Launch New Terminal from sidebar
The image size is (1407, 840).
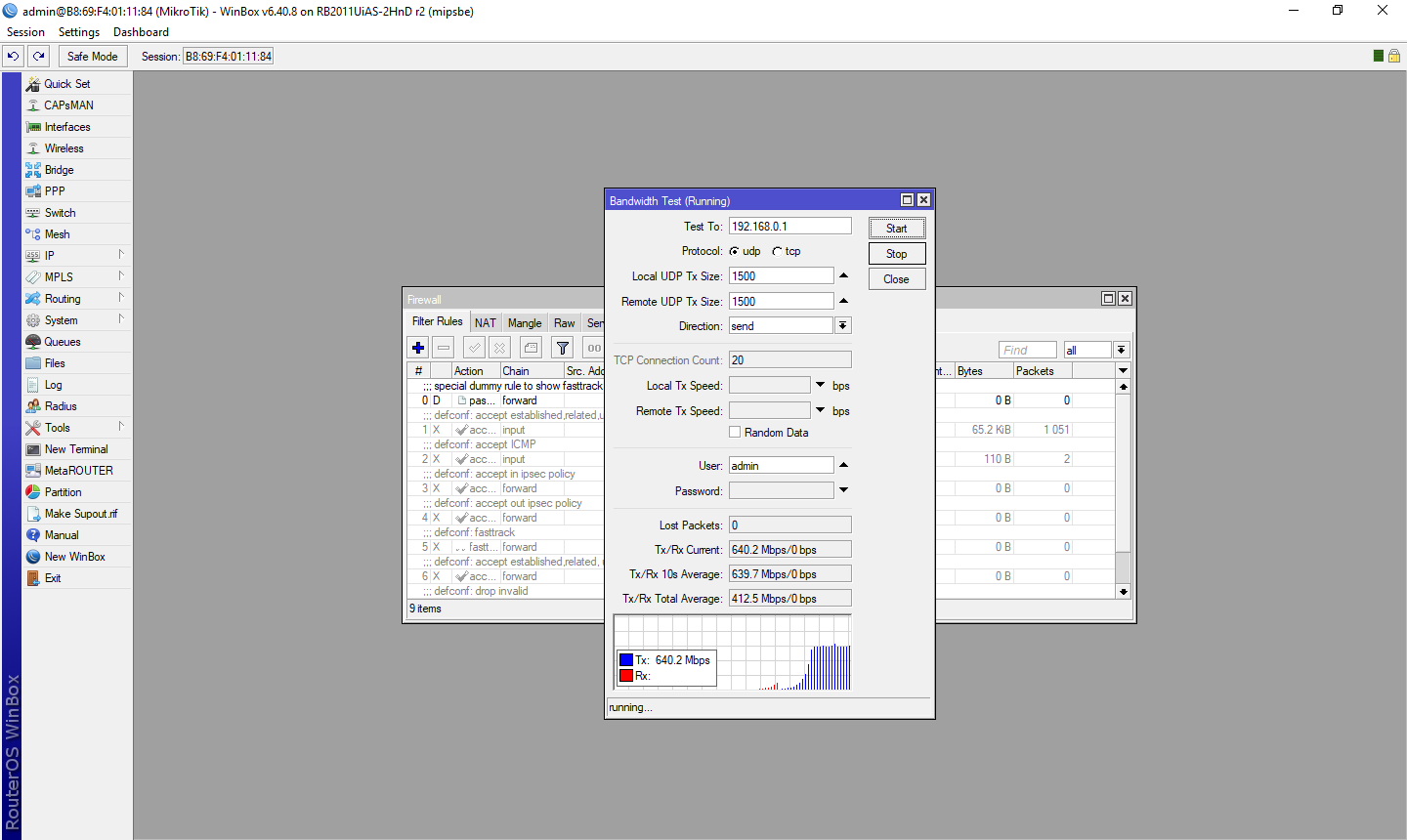pyautogui.click(x=76, y=449)
